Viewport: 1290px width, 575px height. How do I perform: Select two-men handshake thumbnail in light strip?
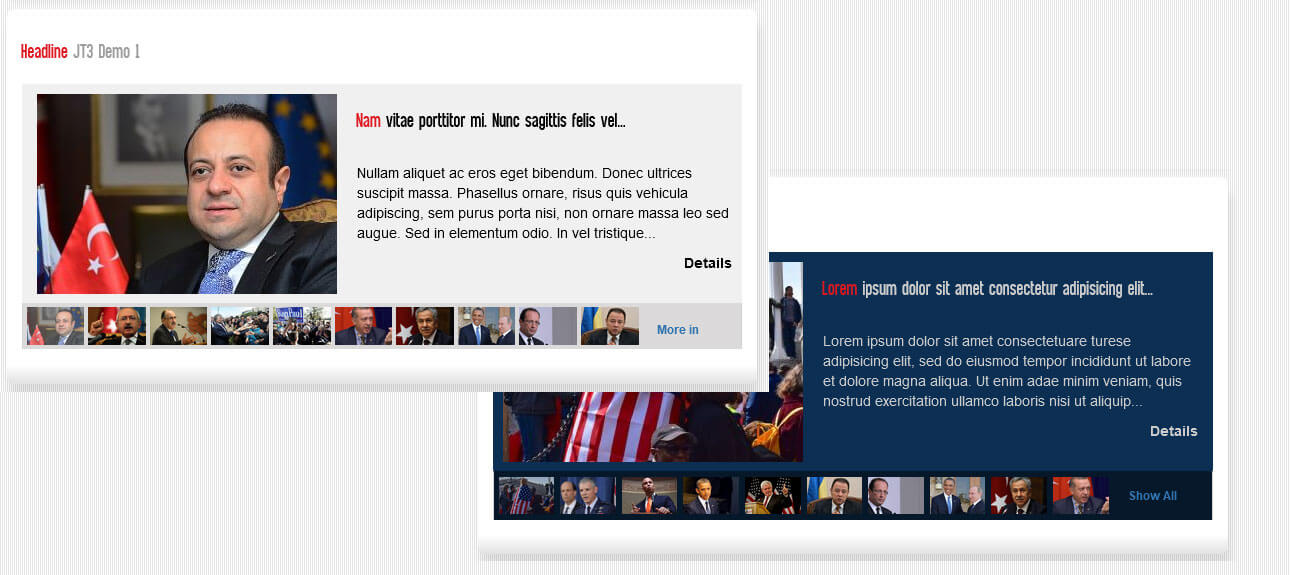click(x=486, y=326)
